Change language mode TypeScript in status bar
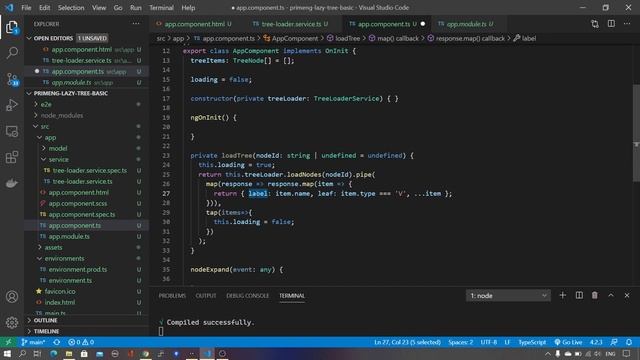The height and width of the screenshot is (360, 640). (x=532, y=342)
